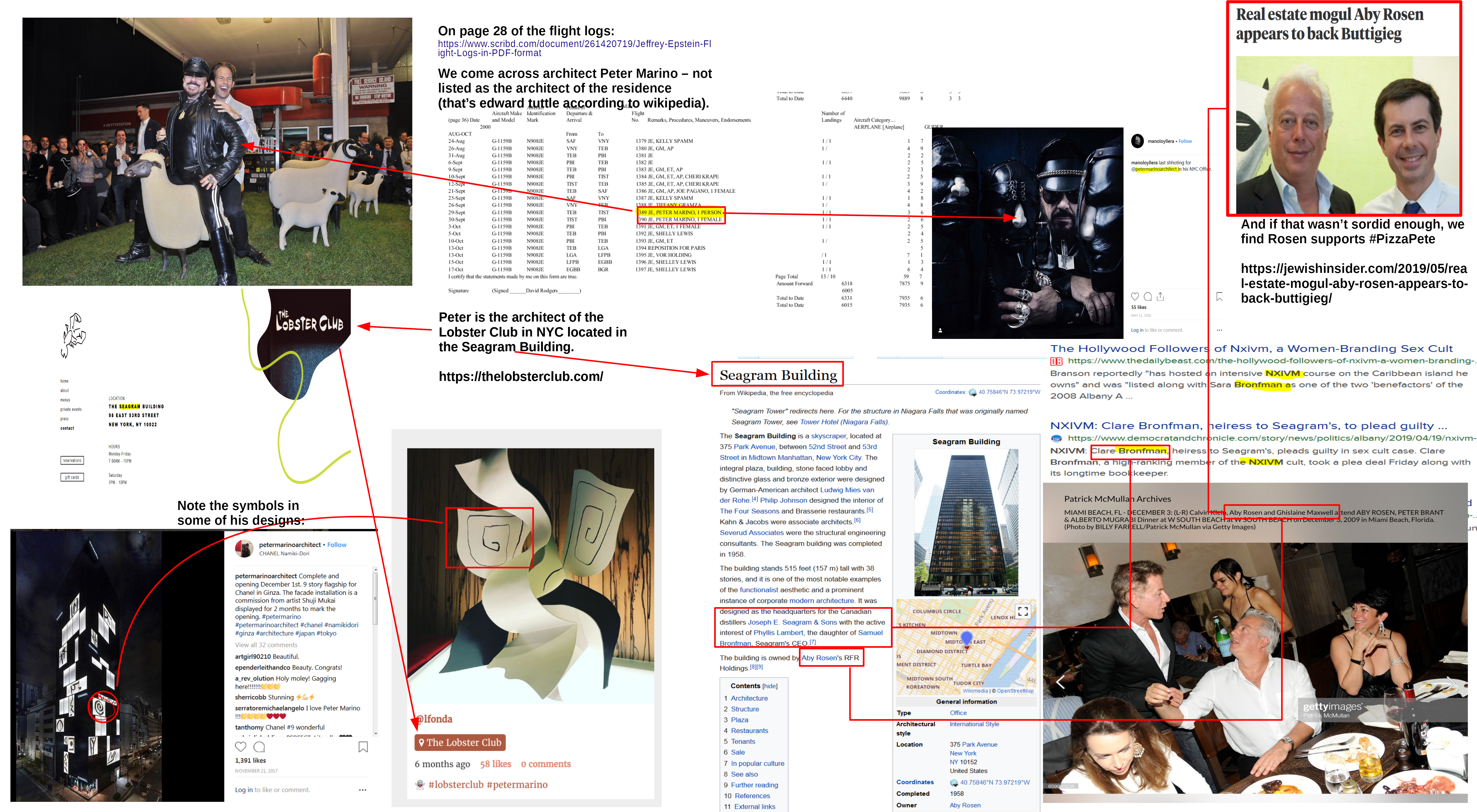
Task: Click globe icon beside infobox coordinates
Action: [954, 783]
